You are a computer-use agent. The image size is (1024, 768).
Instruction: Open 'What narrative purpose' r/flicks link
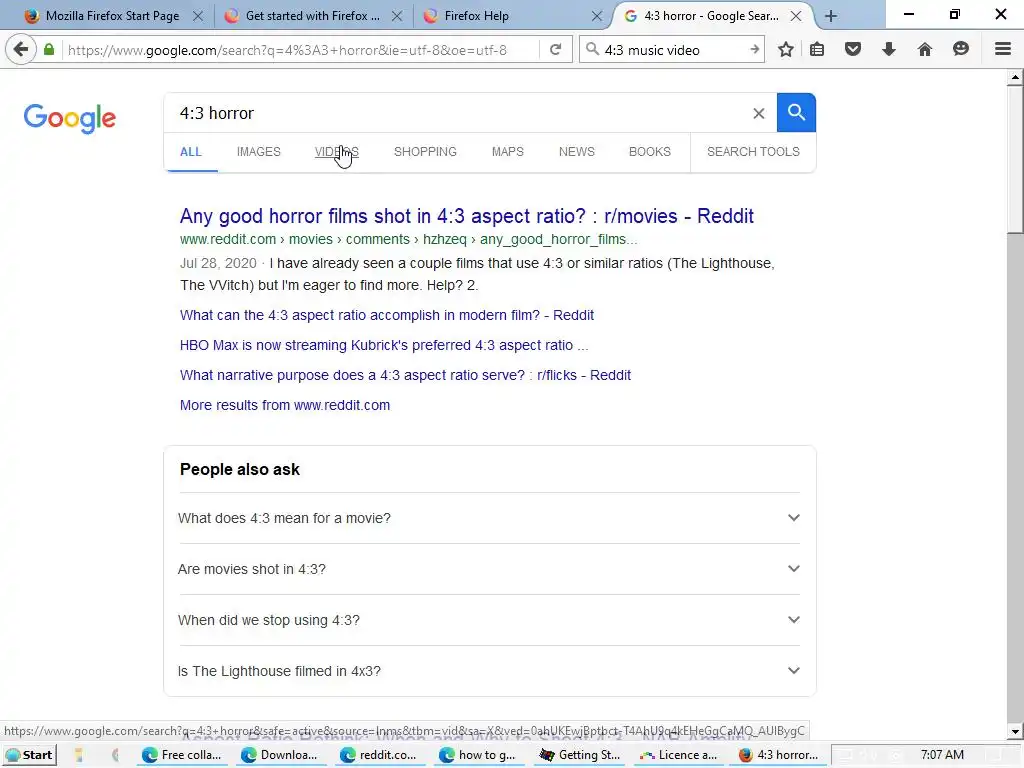tap(405, 375)
